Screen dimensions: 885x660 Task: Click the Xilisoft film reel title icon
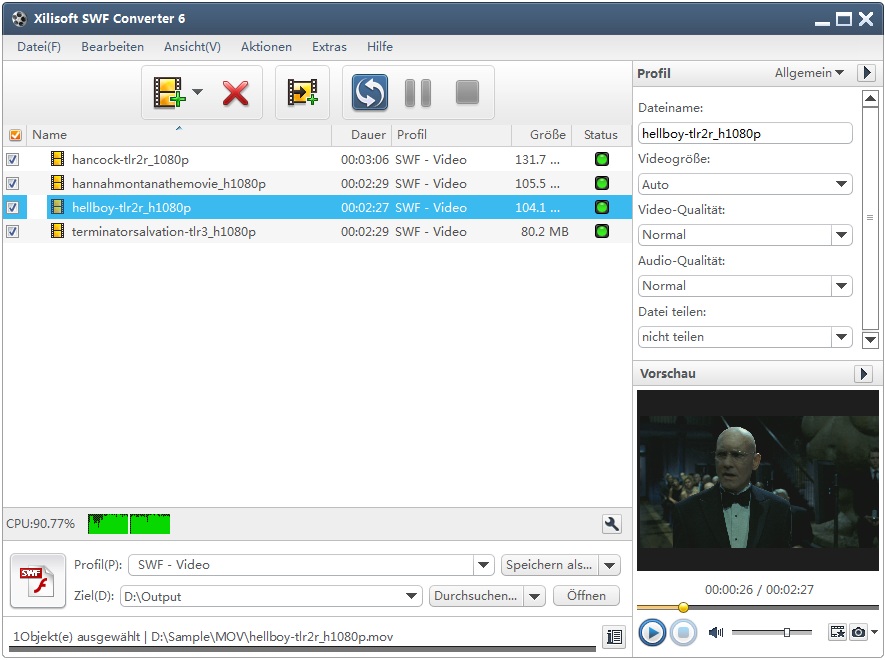pyautogui.click(x=19, y=19)
